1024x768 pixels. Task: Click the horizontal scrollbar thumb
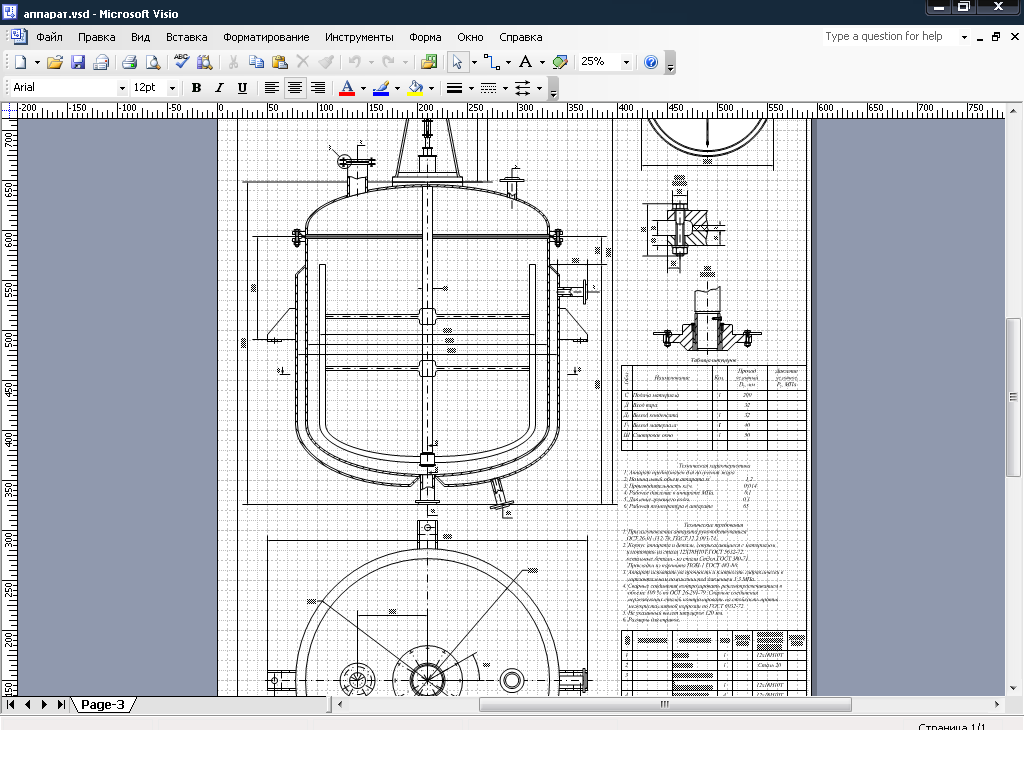pos(665,705)
